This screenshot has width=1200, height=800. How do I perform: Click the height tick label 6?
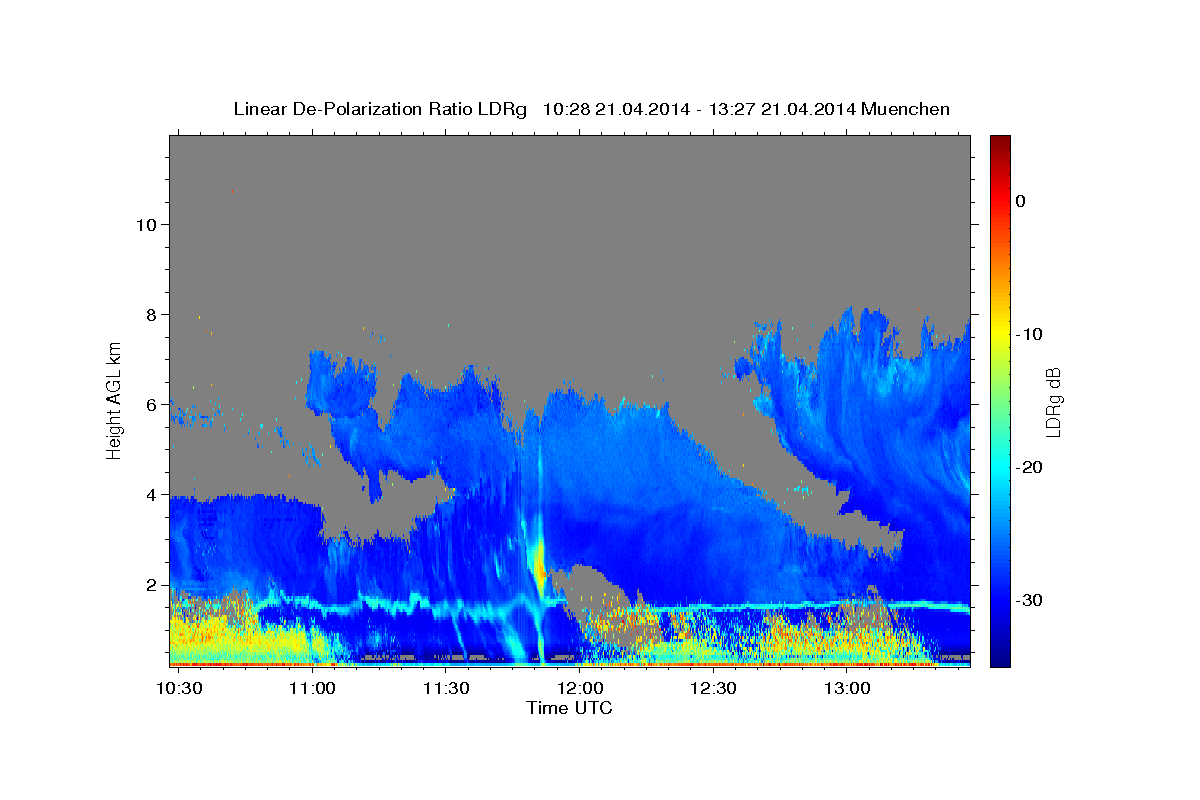pyautogui.click(x=153, y=405)
